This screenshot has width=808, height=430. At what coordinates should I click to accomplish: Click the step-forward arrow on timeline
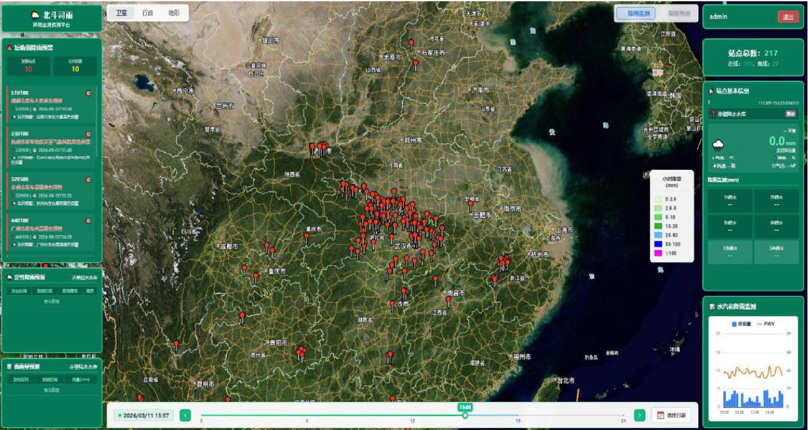(x=639, y=415)
